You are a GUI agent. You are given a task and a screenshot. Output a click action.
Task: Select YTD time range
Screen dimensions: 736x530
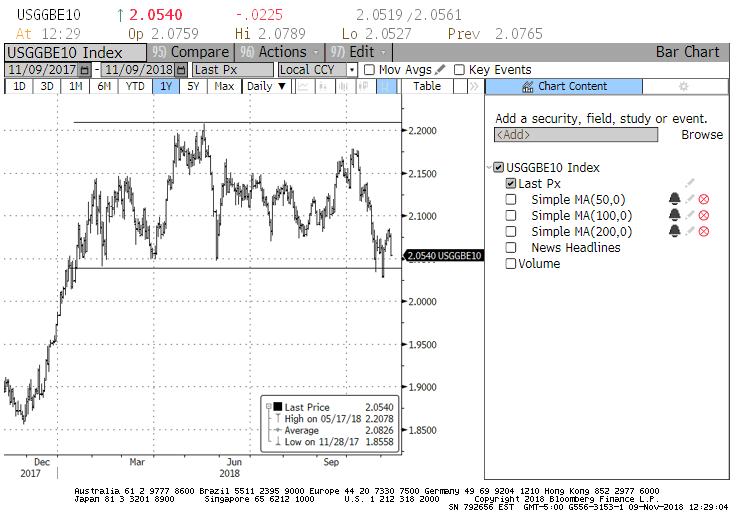coord(135,86)
